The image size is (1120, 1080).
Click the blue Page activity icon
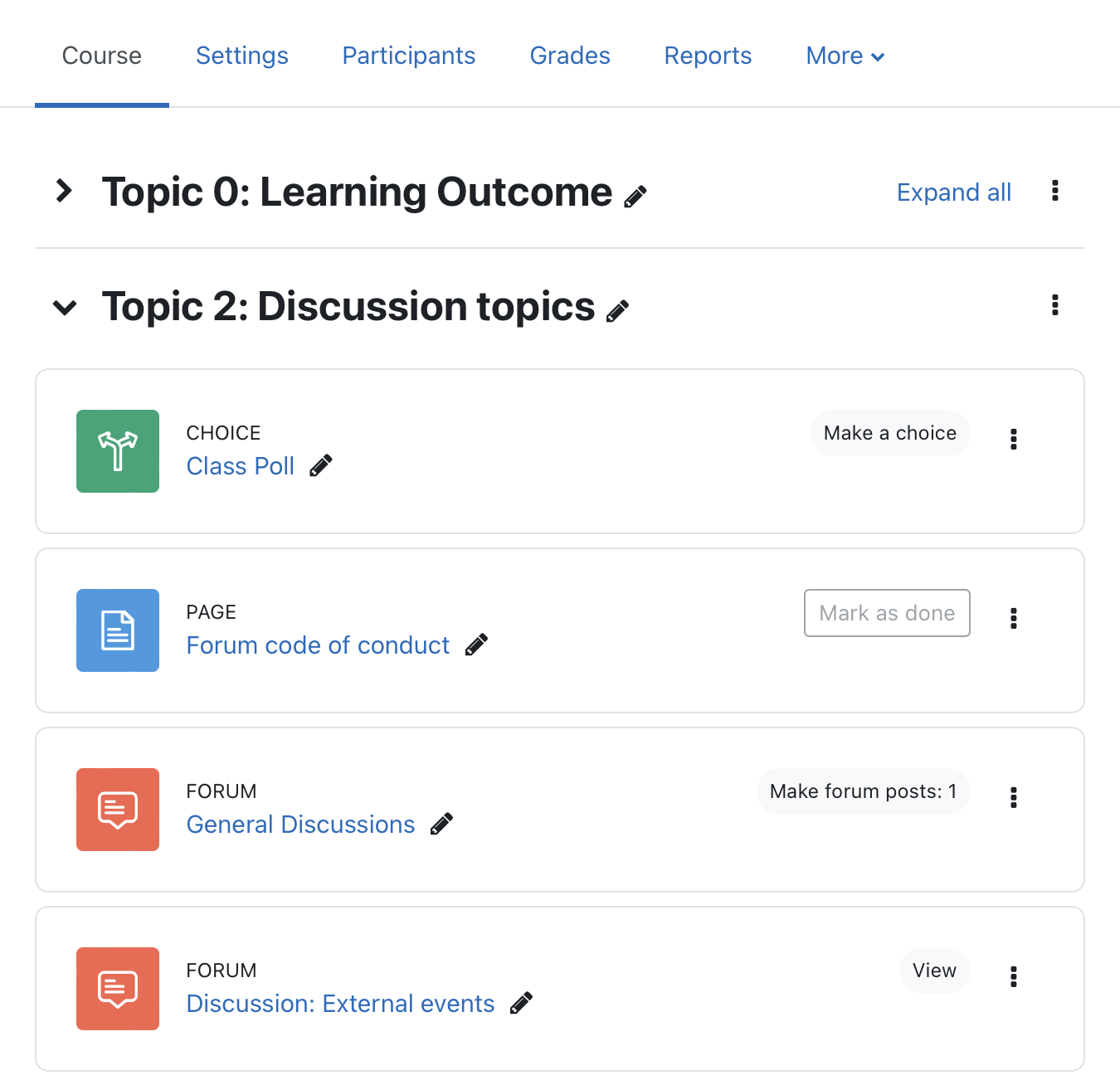[118, 630]
